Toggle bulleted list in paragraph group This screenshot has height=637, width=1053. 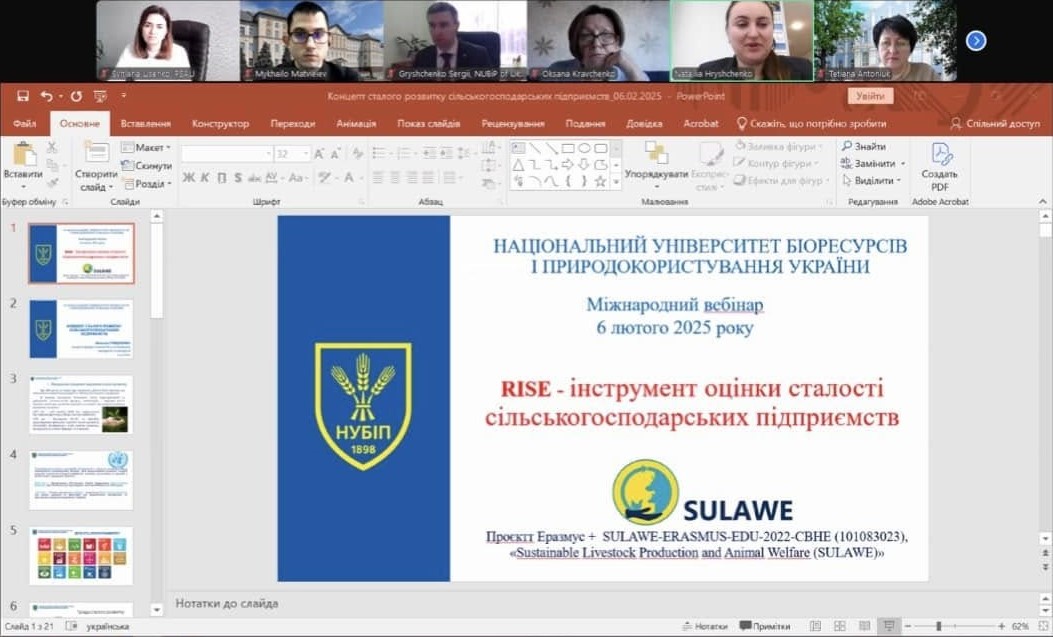(380, 154)
